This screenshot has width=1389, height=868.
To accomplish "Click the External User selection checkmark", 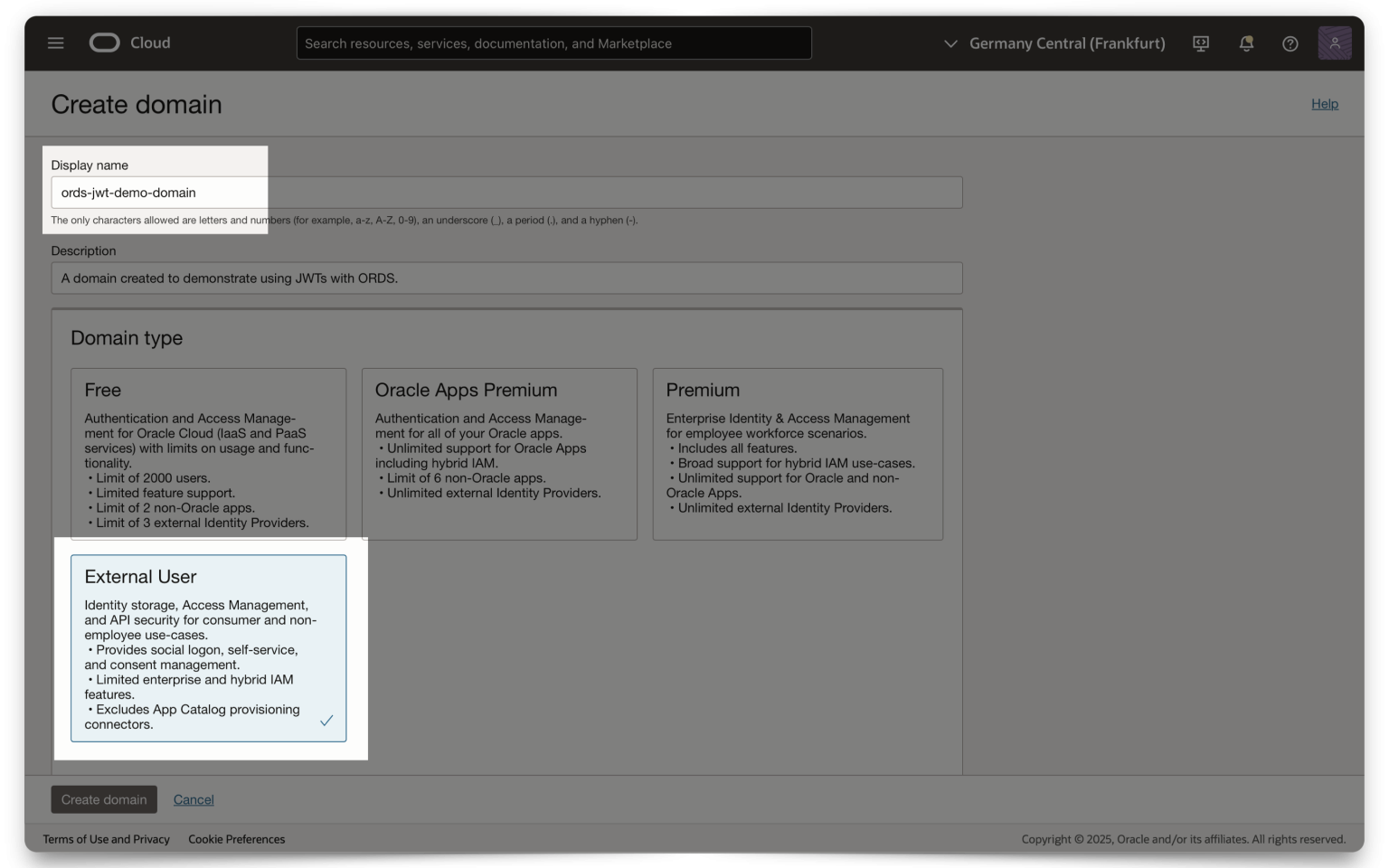I will pos(326,722).
